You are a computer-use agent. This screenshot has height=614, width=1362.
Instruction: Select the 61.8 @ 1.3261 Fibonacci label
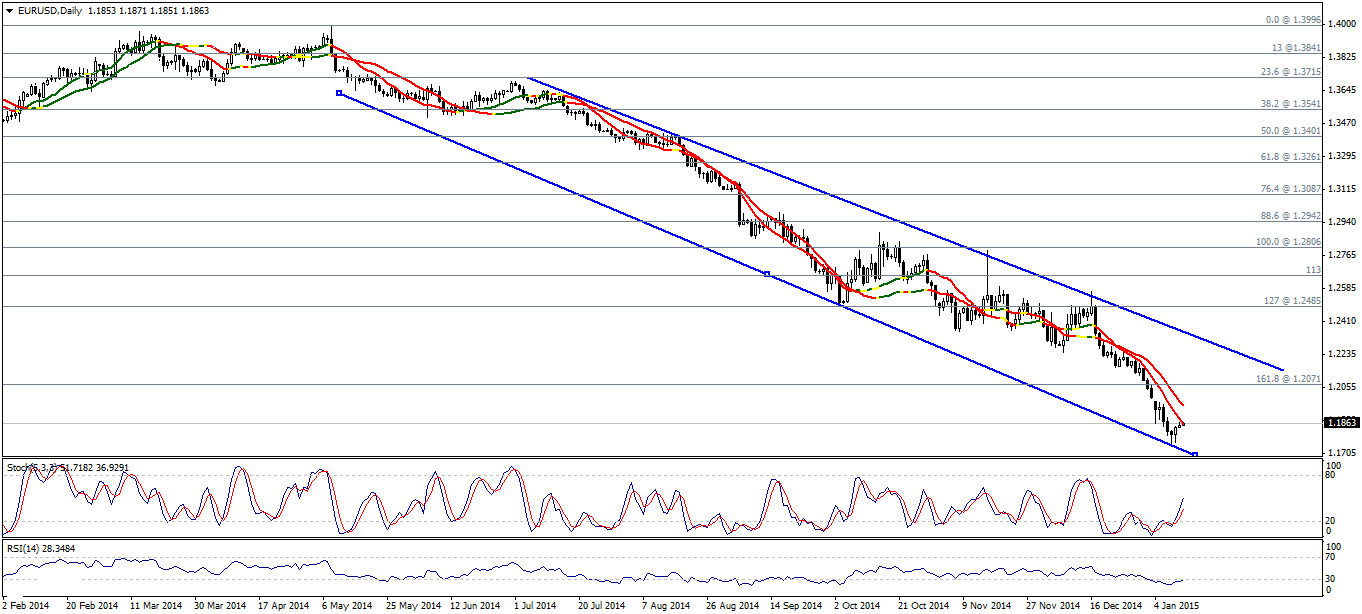coord(1290,156)
